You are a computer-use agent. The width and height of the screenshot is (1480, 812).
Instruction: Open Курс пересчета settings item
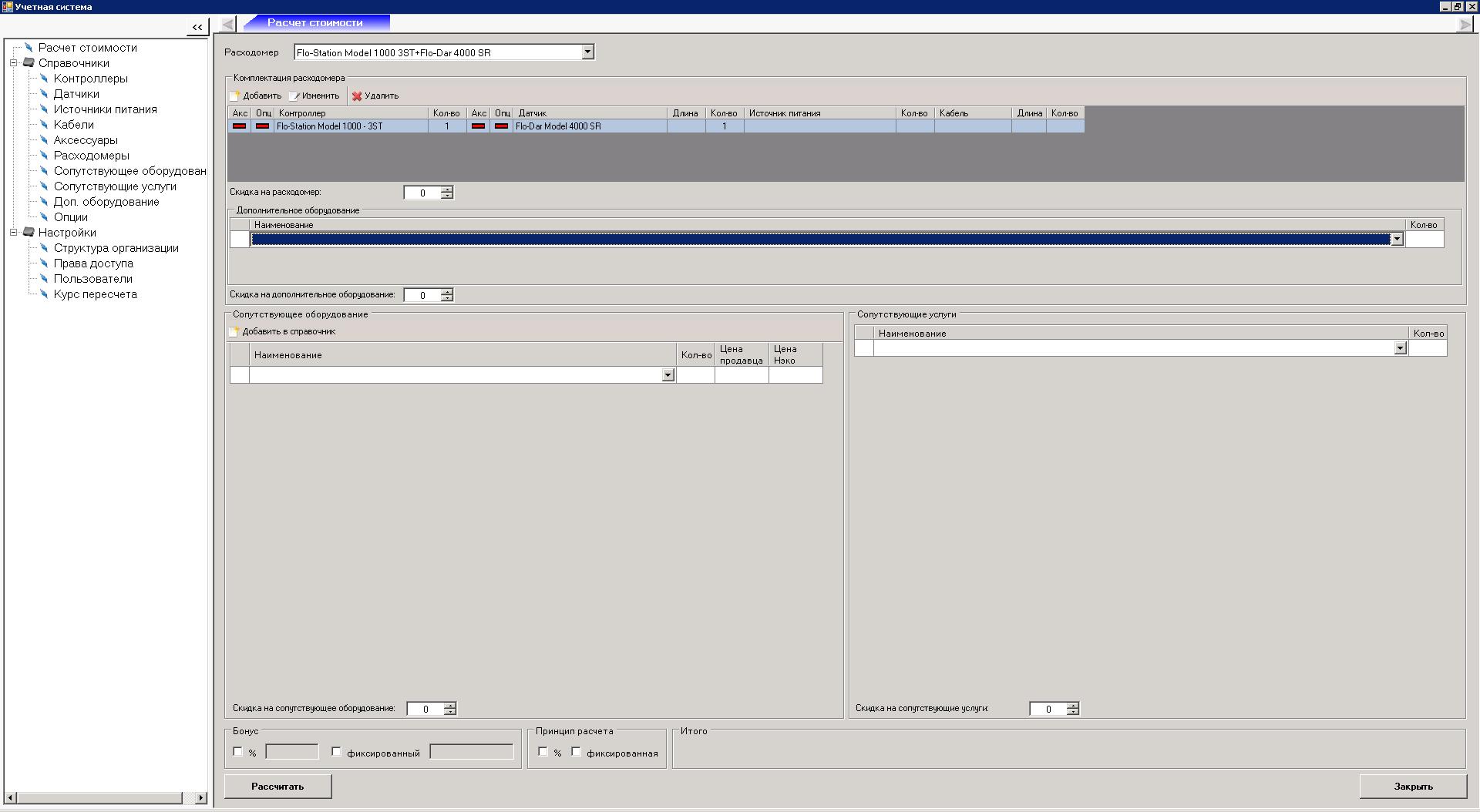pyautogui.click(x=95, y=294)
